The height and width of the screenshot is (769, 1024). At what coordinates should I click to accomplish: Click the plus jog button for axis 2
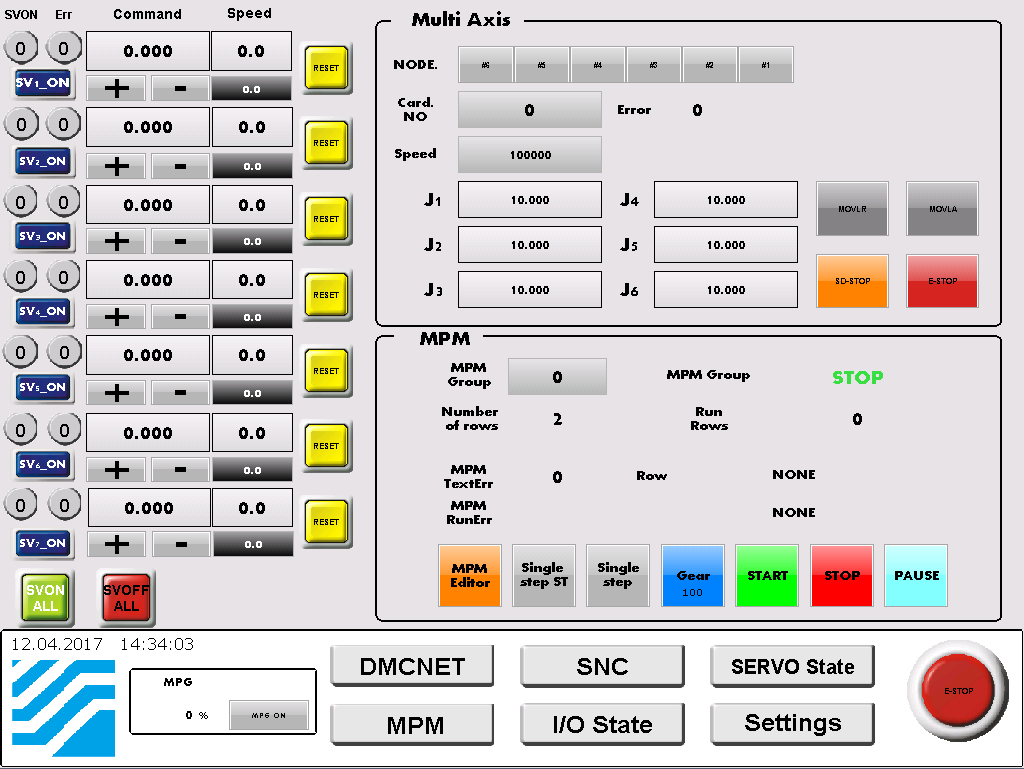[x=117, y=165]
